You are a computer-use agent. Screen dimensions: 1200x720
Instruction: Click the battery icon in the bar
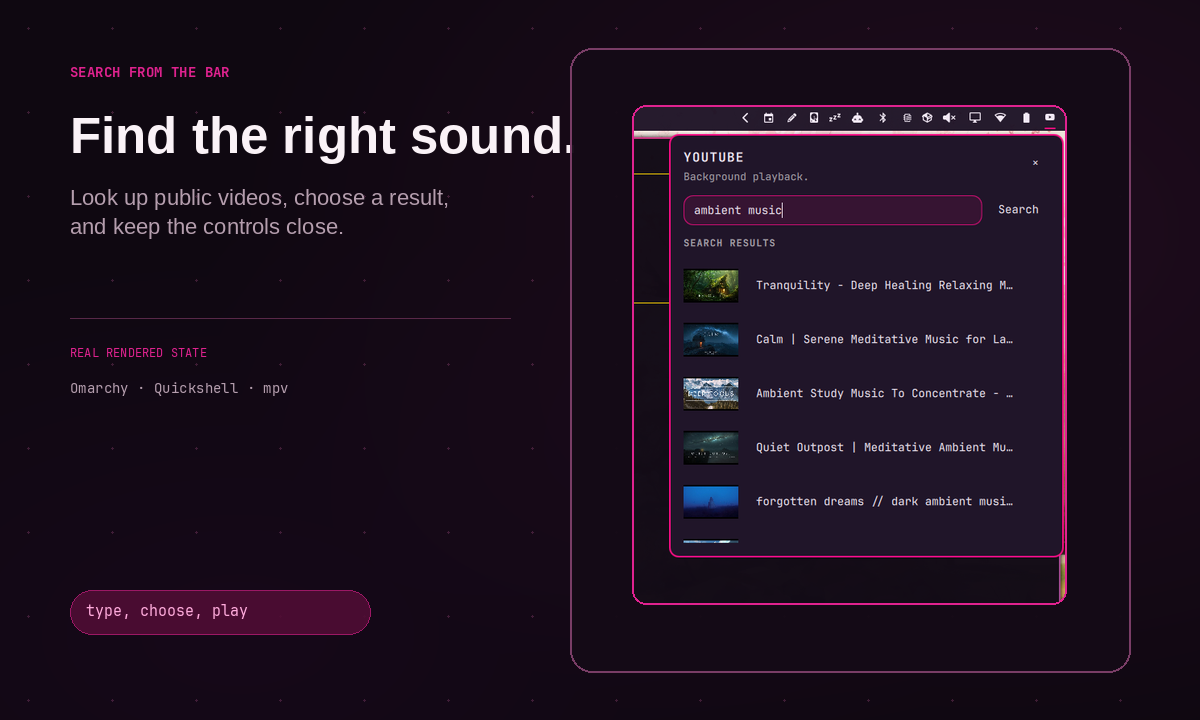click(1026, 118)
